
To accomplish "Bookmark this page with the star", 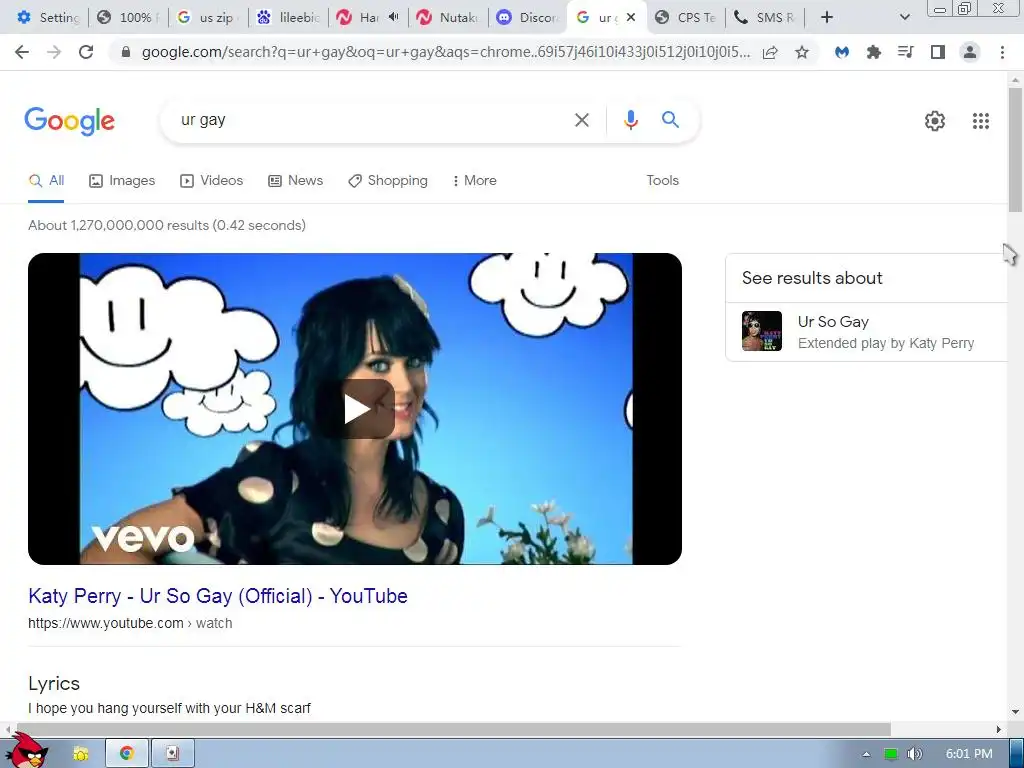I will tap(802, 52).
